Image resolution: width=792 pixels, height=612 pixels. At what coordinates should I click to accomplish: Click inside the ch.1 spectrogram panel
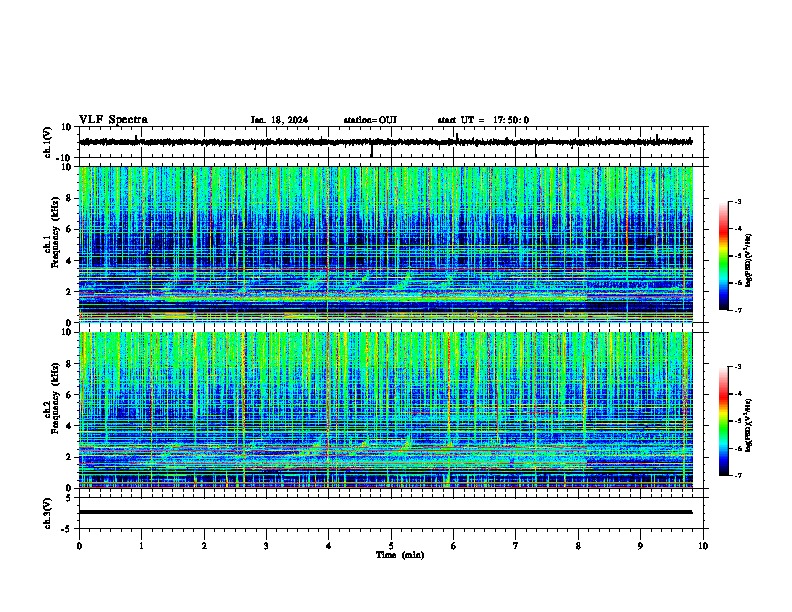pyautogui.click(x=386, y=244)
